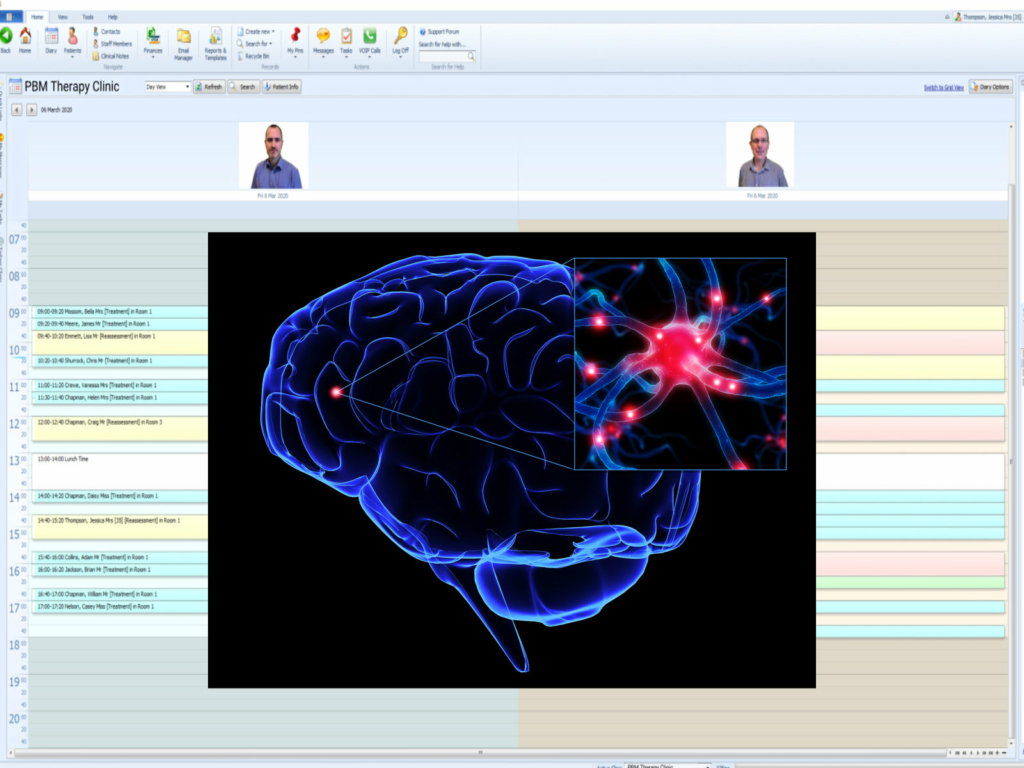Image resolution: width=1024 pixels, height=768 pixels.
Task: Open Contacts from the Navigate group
Action: pos(110,31)
